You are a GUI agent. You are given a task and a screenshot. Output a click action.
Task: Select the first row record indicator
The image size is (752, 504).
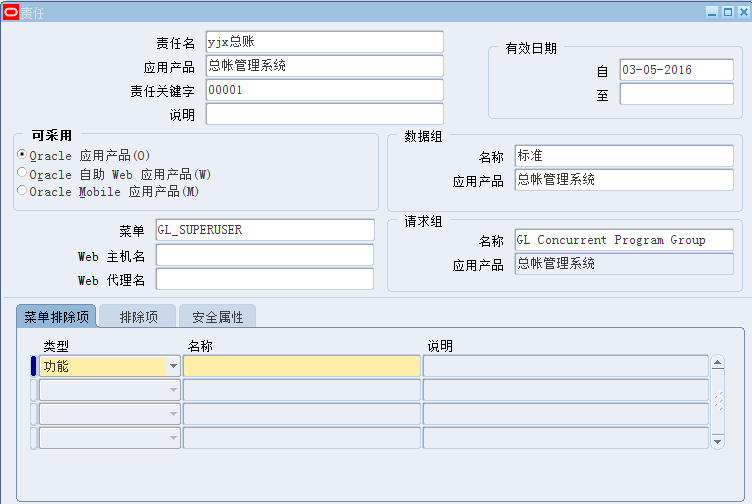[34, 366]
